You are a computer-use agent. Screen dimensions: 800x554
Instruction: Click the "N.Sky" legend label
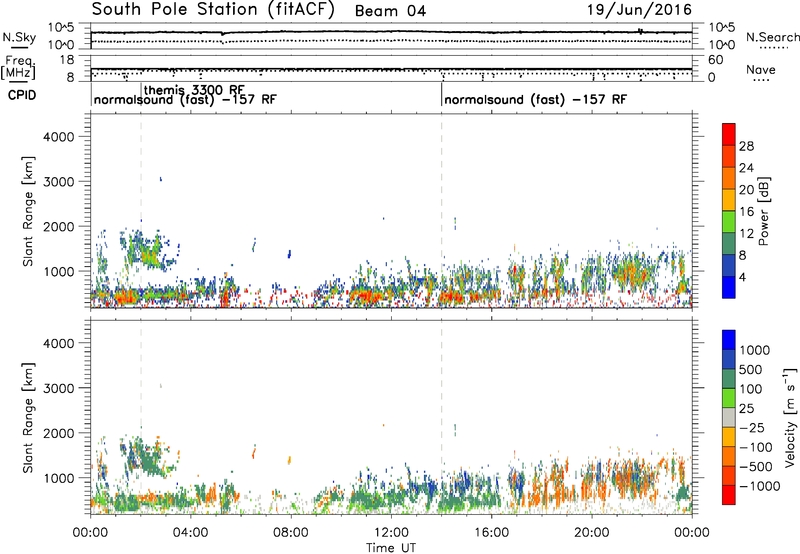19,37
